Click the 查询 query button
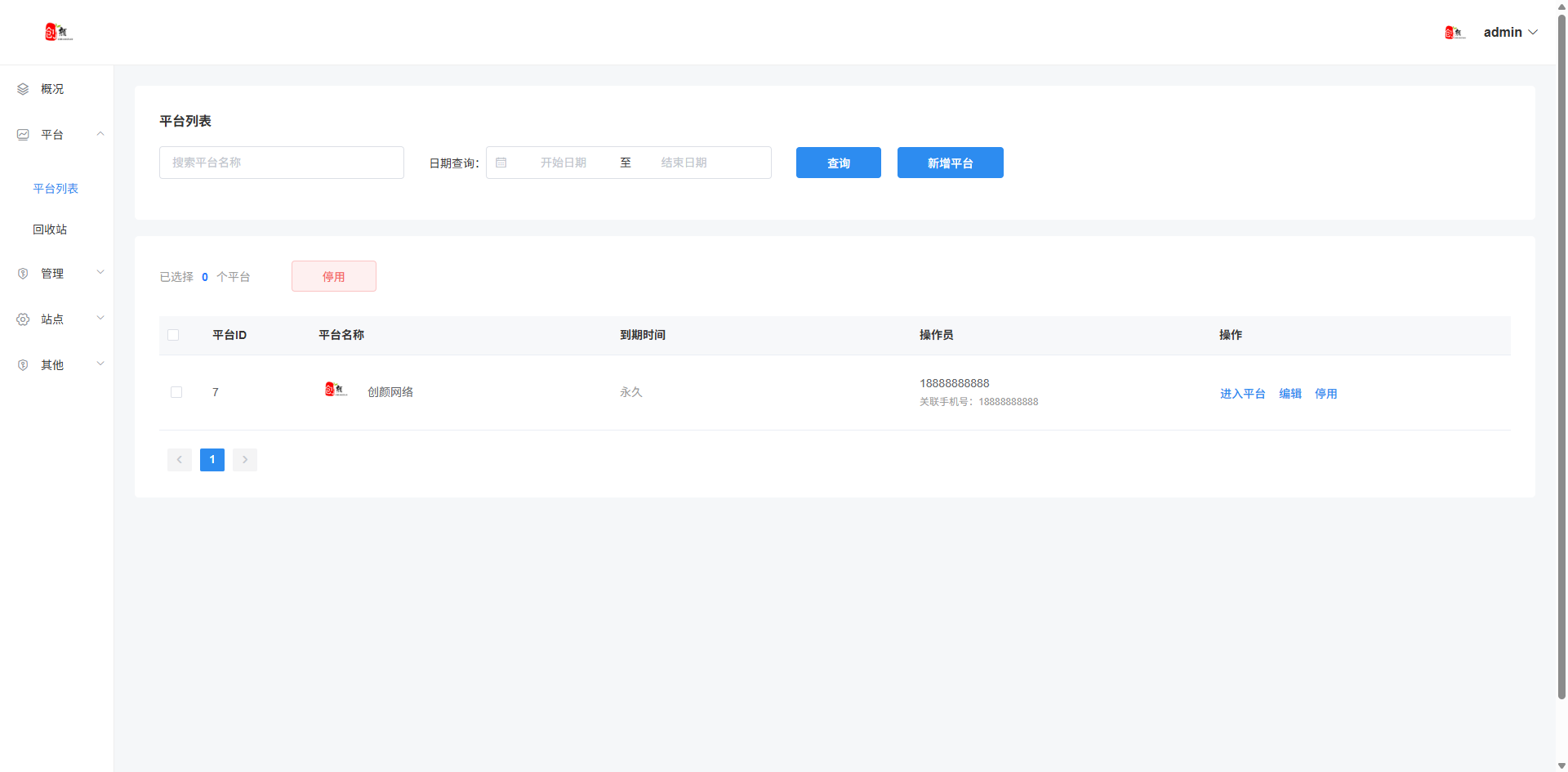 pyautogui.click(x=839, y=163)
